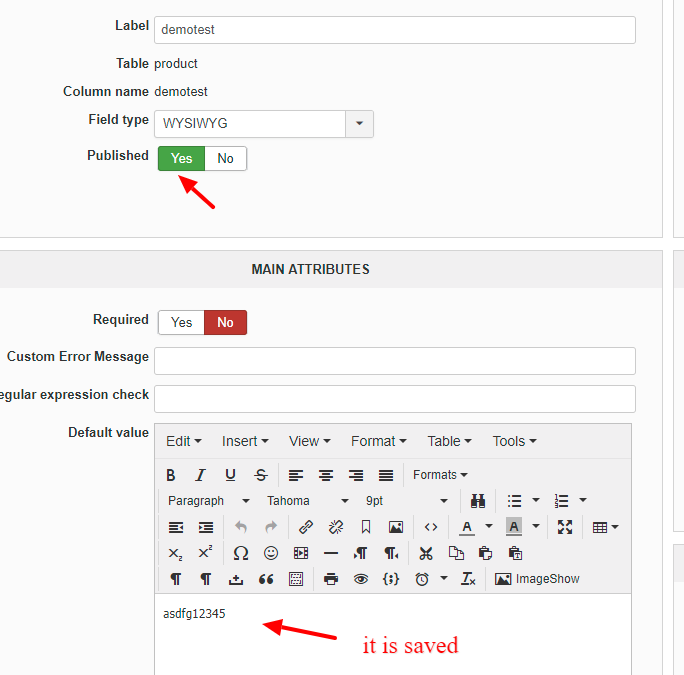Remove link with unlink icon
The width and height of the screenshot is (684, 675).
(336, 527)
